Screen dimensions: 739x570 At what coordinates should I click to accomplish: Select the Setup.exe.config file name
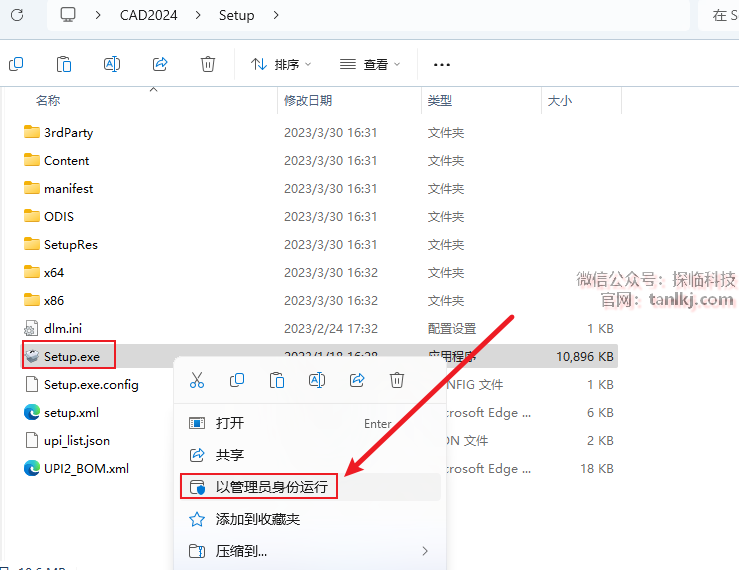[x=91, y=385]
